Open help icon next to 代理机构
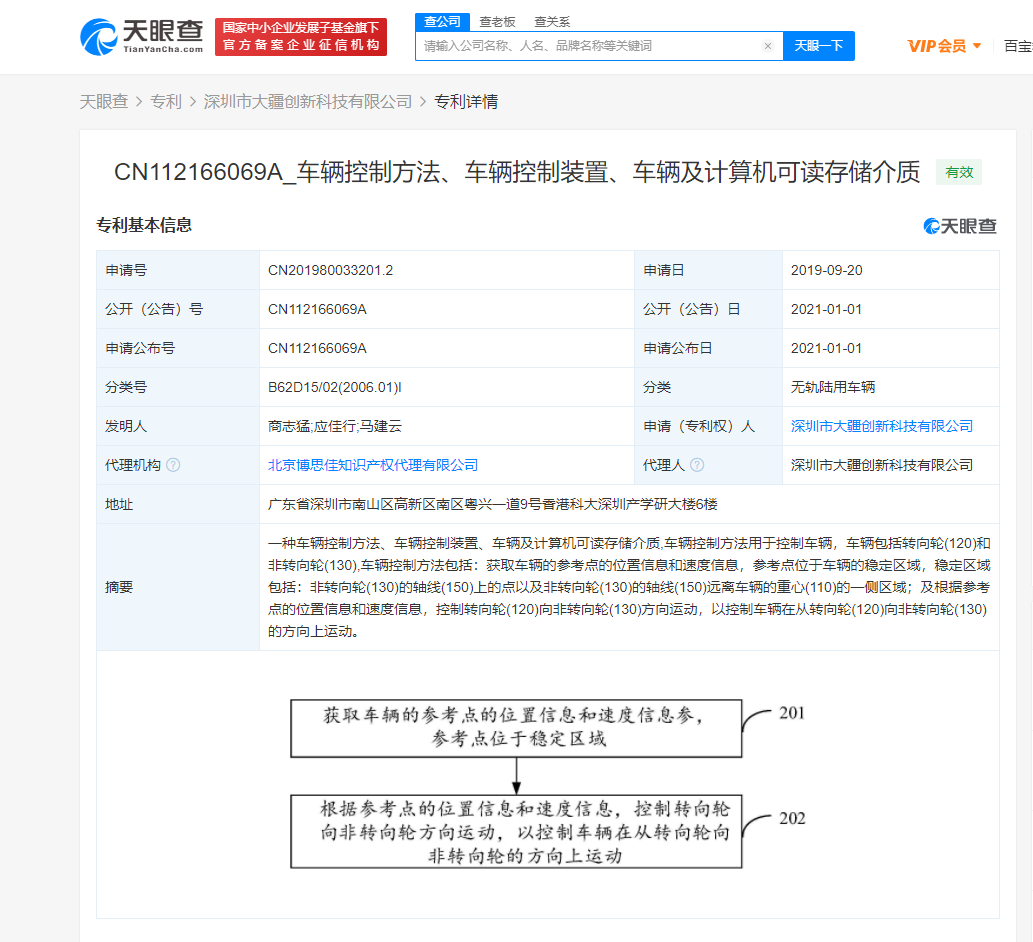The height and width of the screenshot is (942, 1033). 173,465
